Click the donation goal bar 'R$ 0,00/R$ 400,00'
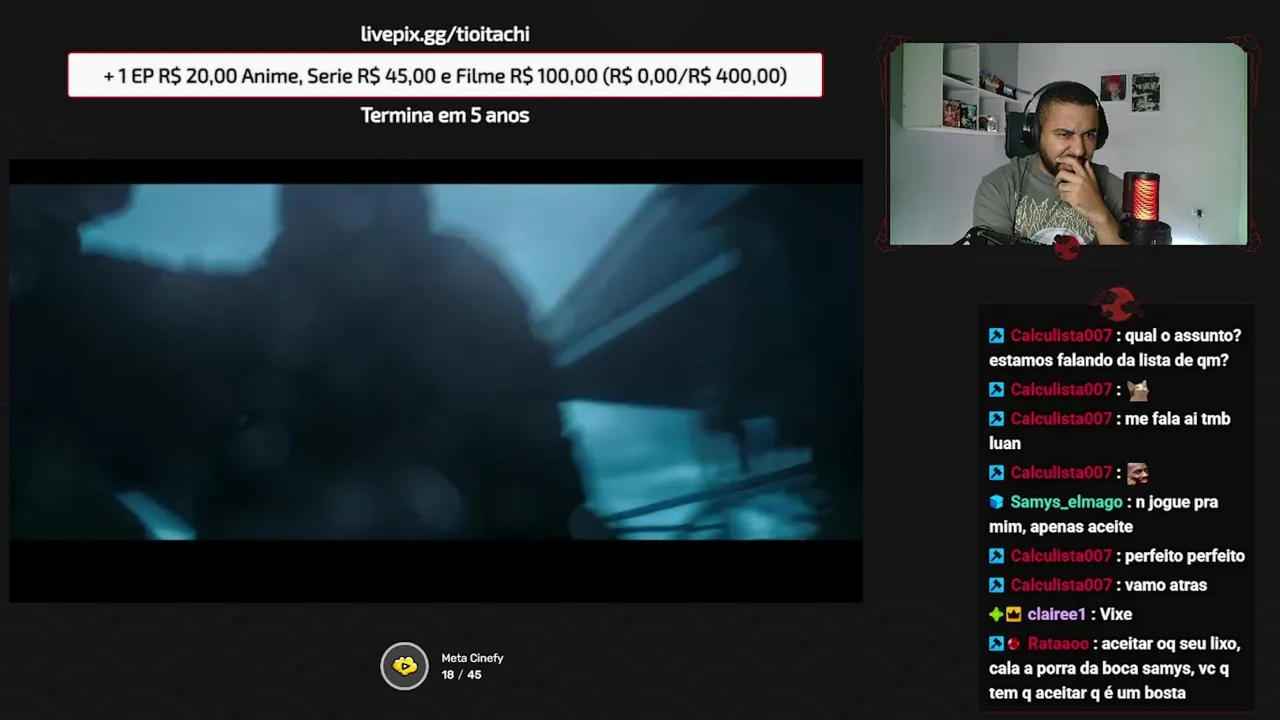 (445, 76)
